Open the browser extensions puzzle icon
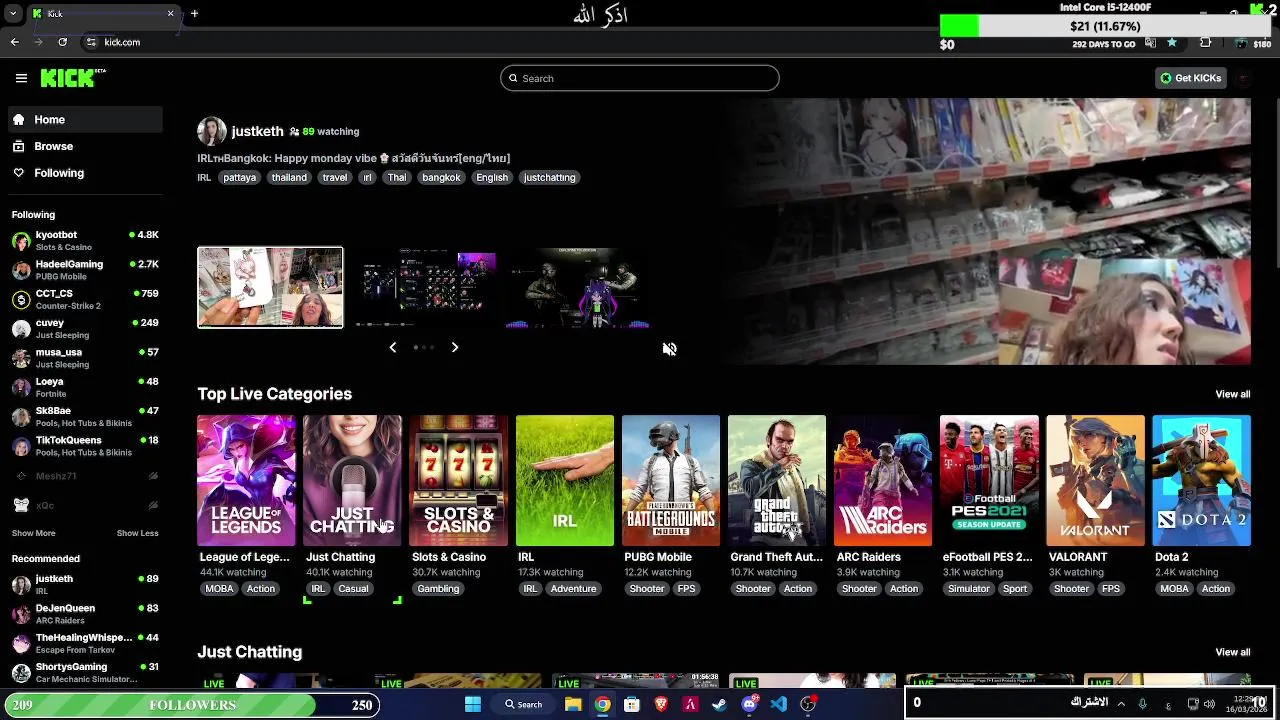1280x720 pixels. point(1205,42)
